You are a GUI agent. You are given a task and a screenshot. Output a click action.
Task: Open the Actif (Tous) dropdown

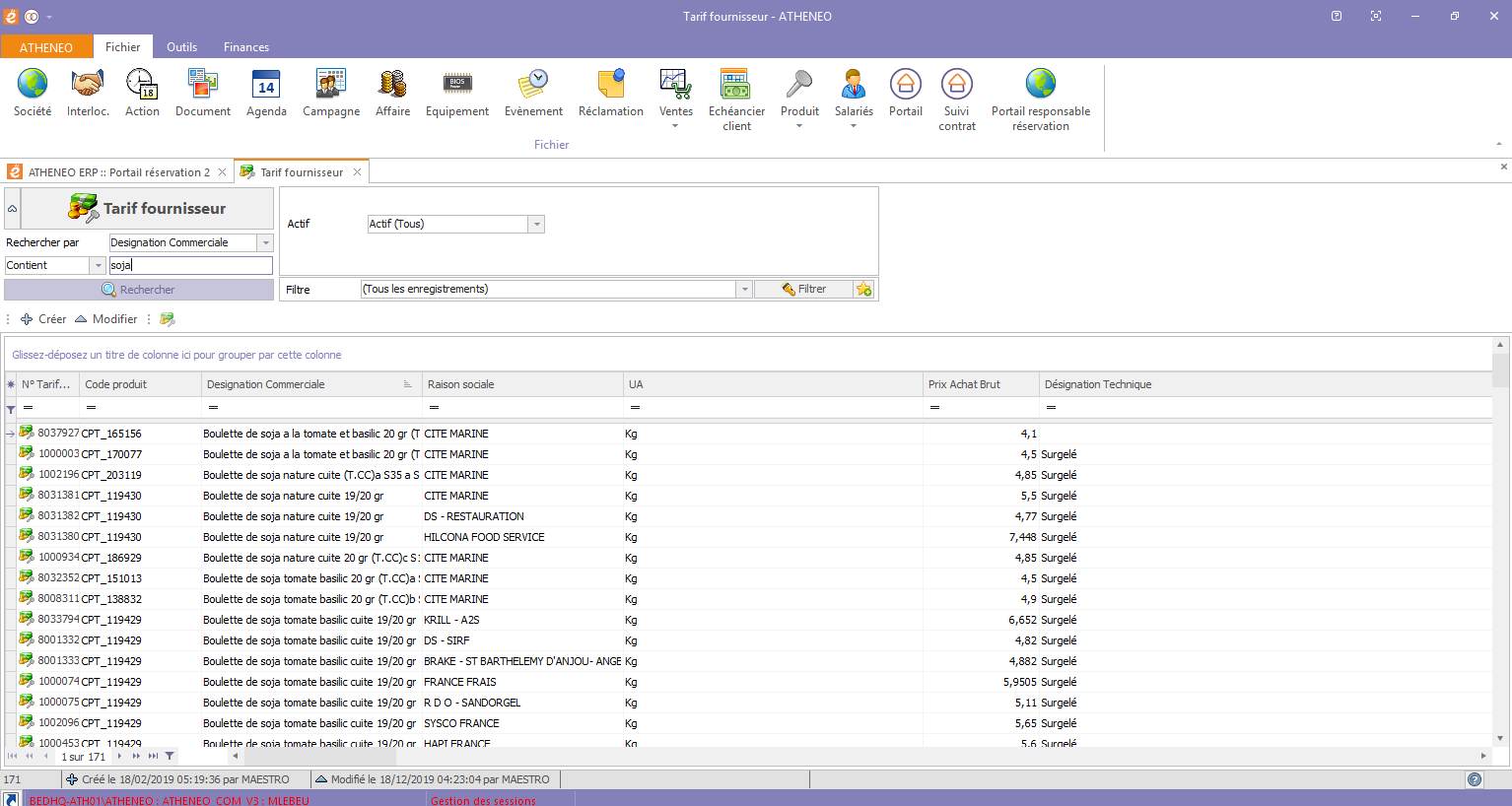pyautogui.click(x=536, y=225)
